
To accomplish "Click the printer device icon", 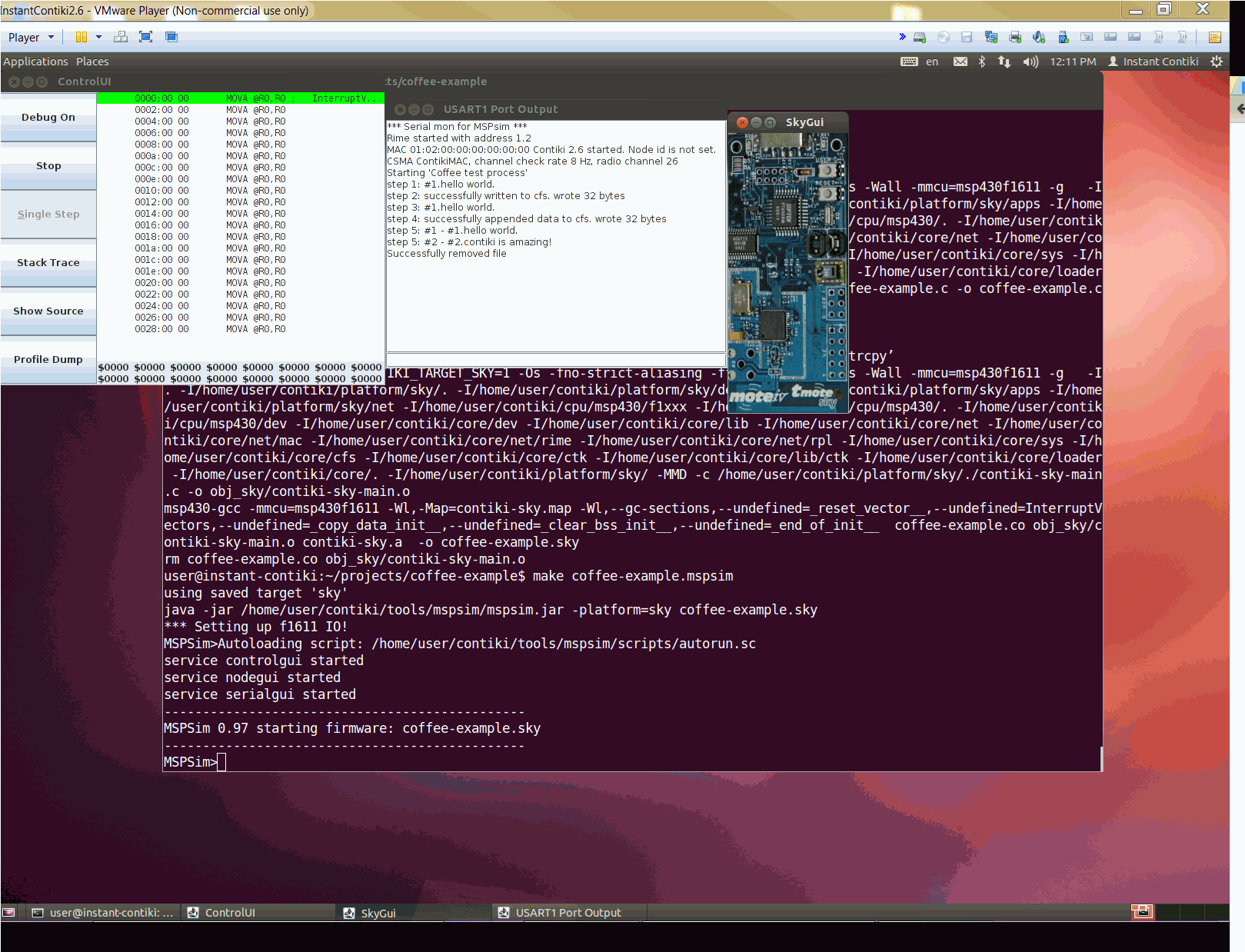I will [x=1015, y=37].
